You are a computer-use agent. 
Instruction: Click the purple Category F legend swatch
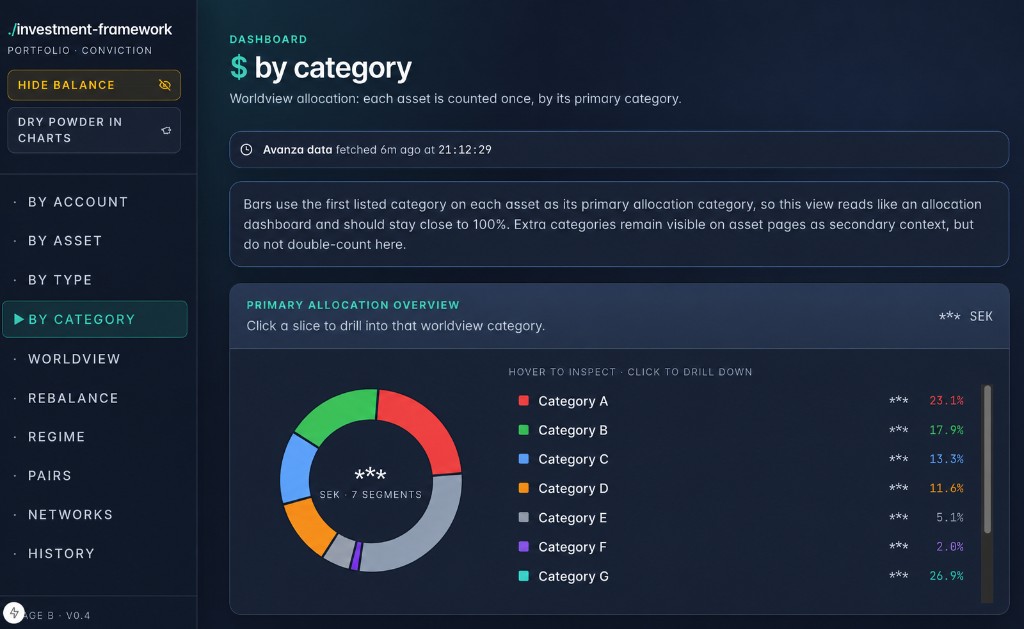pyautogui.click(x=523, y=546)
